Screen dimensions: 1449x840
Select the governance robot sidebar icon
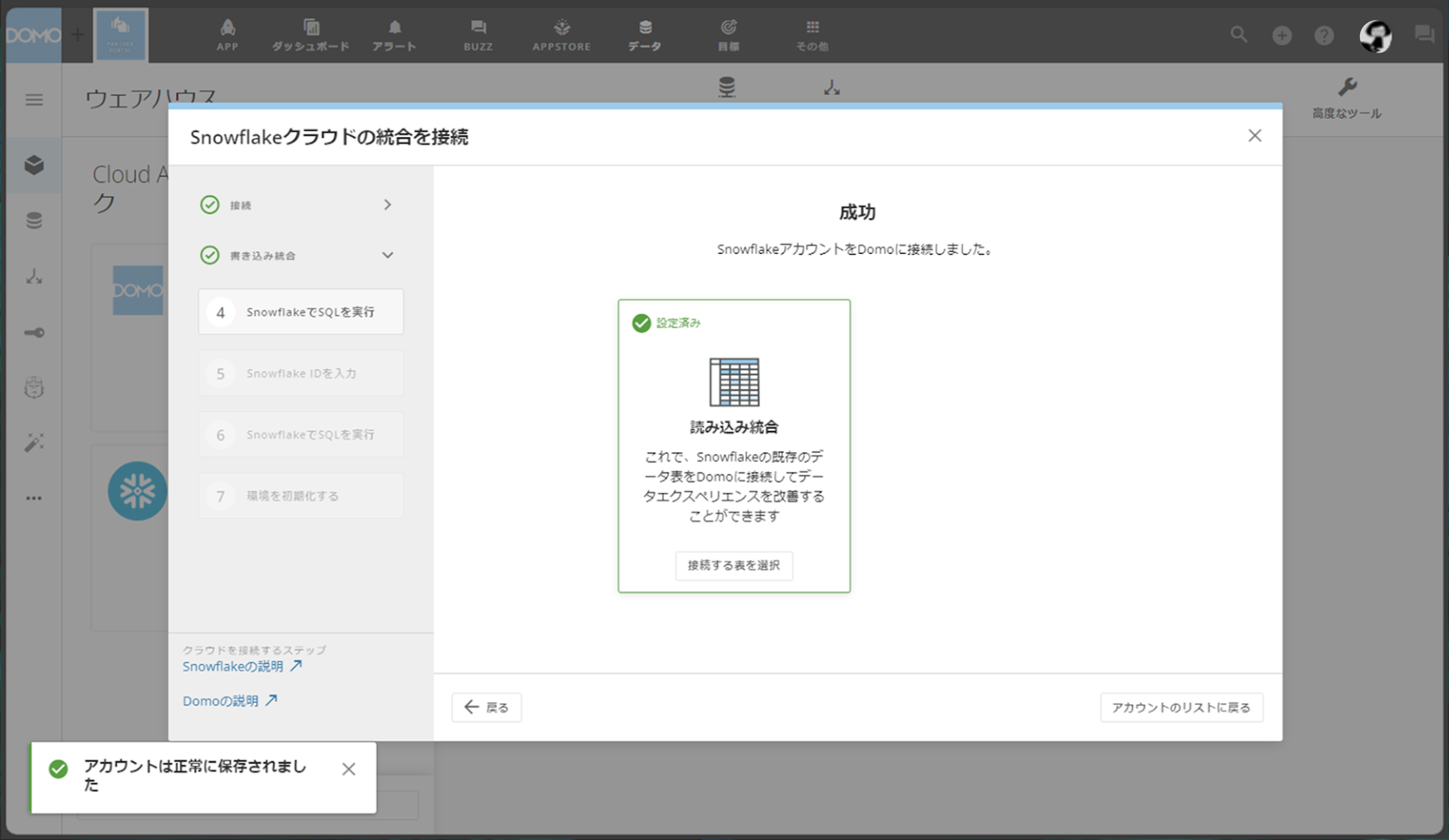[x=34, y=388]
